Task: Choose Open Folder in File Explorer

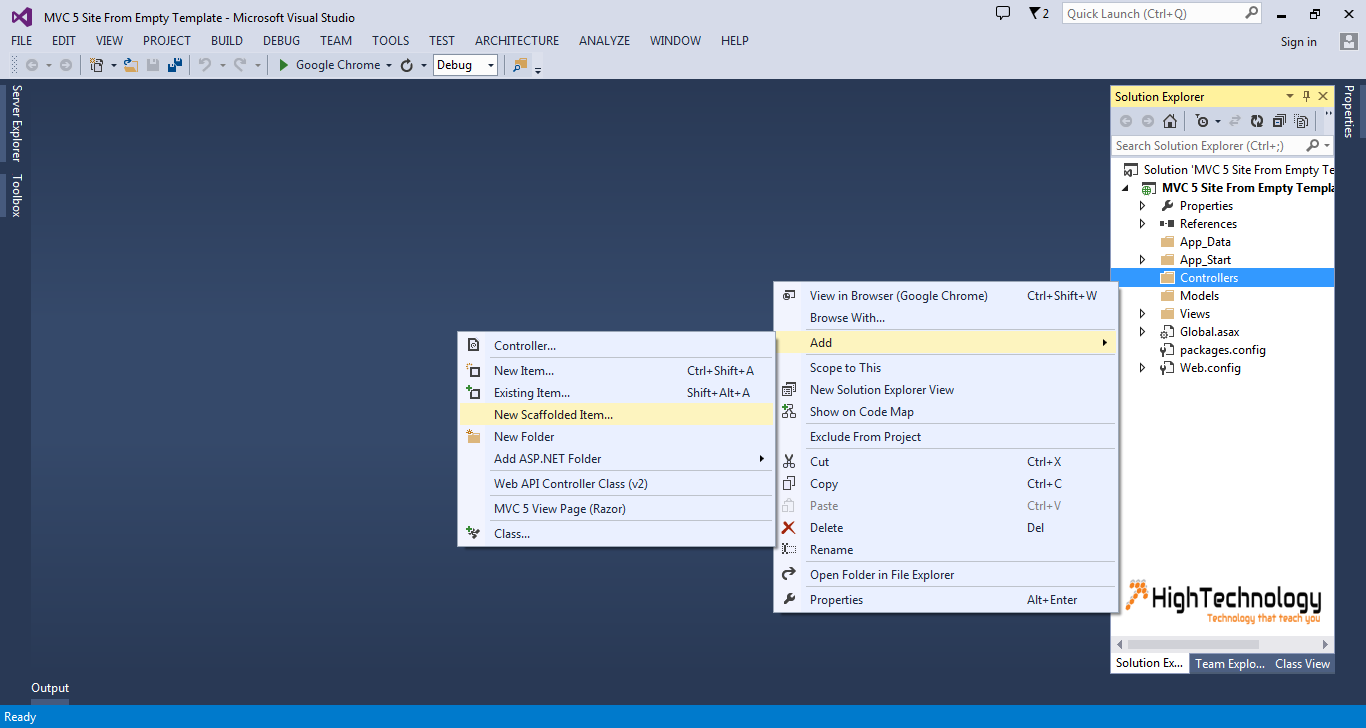Action: (x=946, y=575)
